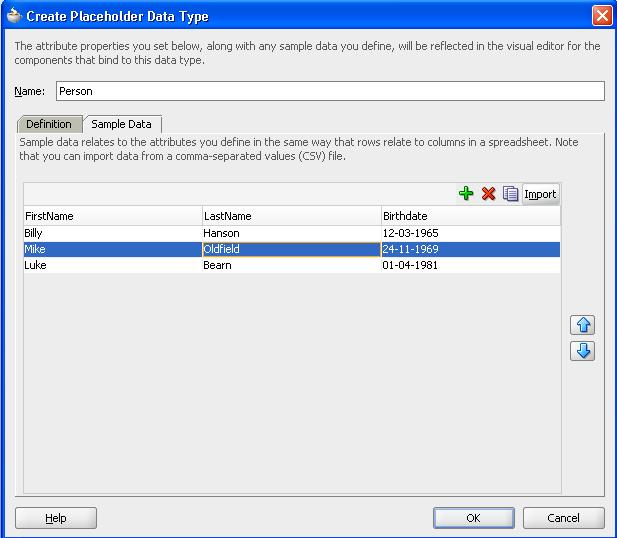Click the LastName column header
The width and height of the screenshot is (617, 538).
tap(291, 216)
